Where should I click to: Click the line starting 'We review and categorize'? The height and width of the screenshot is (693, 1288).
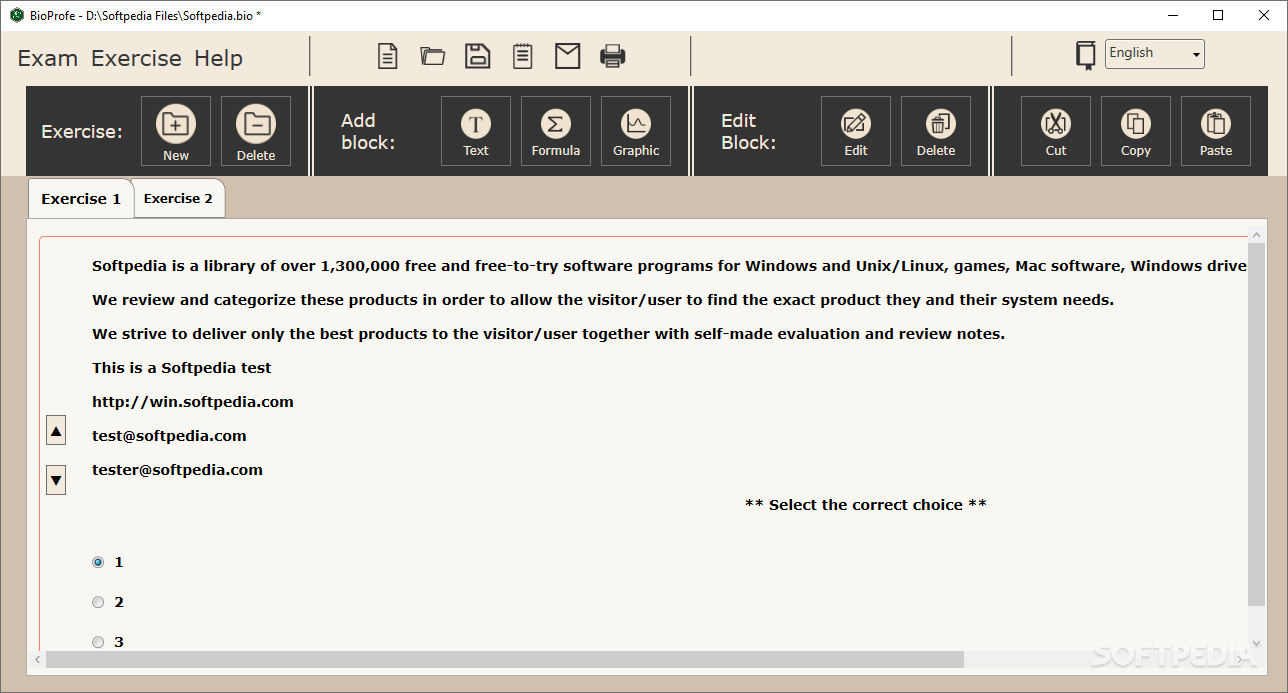pyautogui.click(x=603, y=300)
